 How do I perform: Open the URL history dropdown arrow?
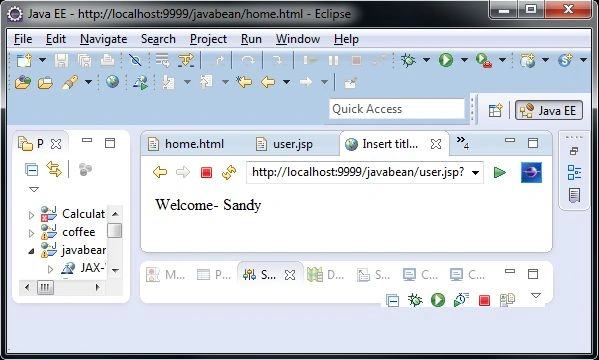(x=476, y=173)
